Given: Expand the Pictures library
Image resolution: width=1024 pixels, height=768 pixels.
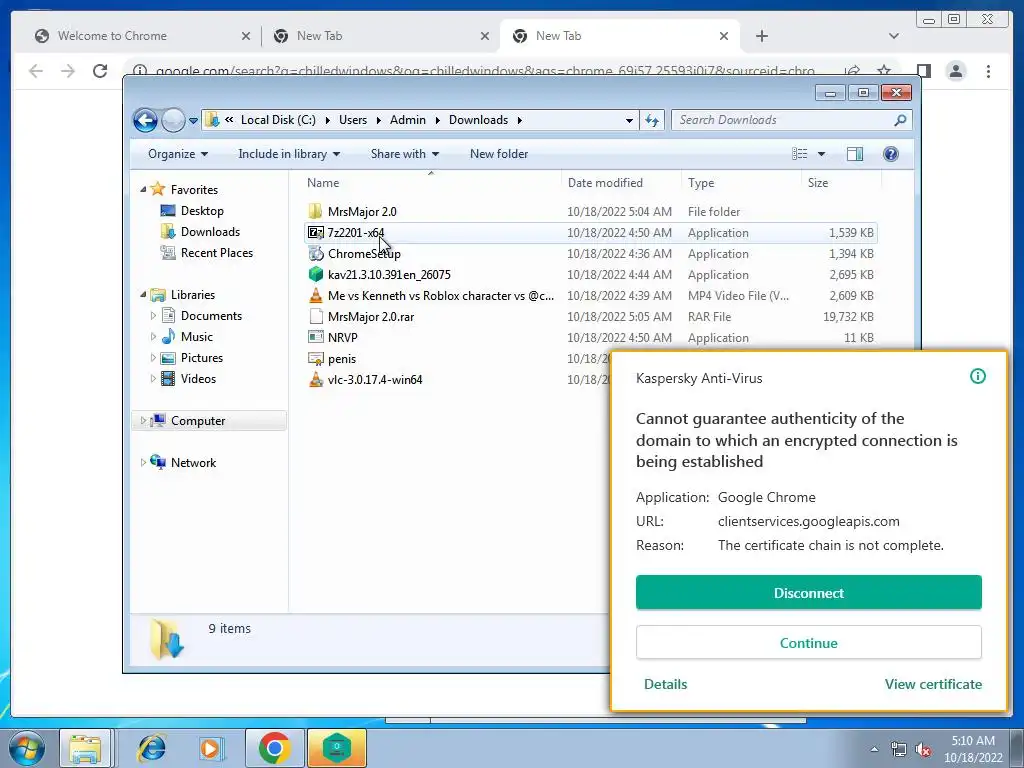Looking at the screenshot, I should tap(153, 358).
